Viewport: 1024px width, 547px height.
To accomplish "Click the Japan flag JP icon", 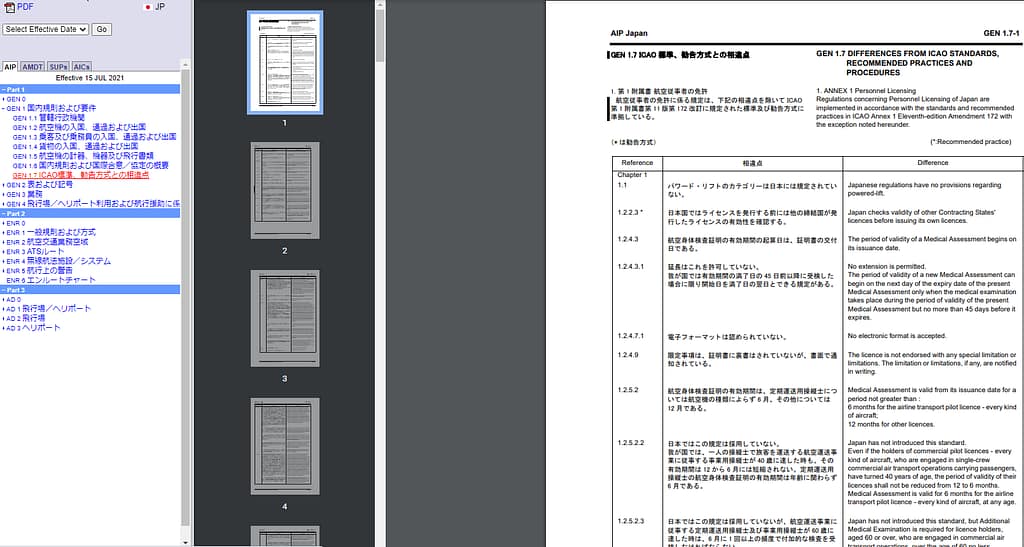I will [x=148, y=7].
